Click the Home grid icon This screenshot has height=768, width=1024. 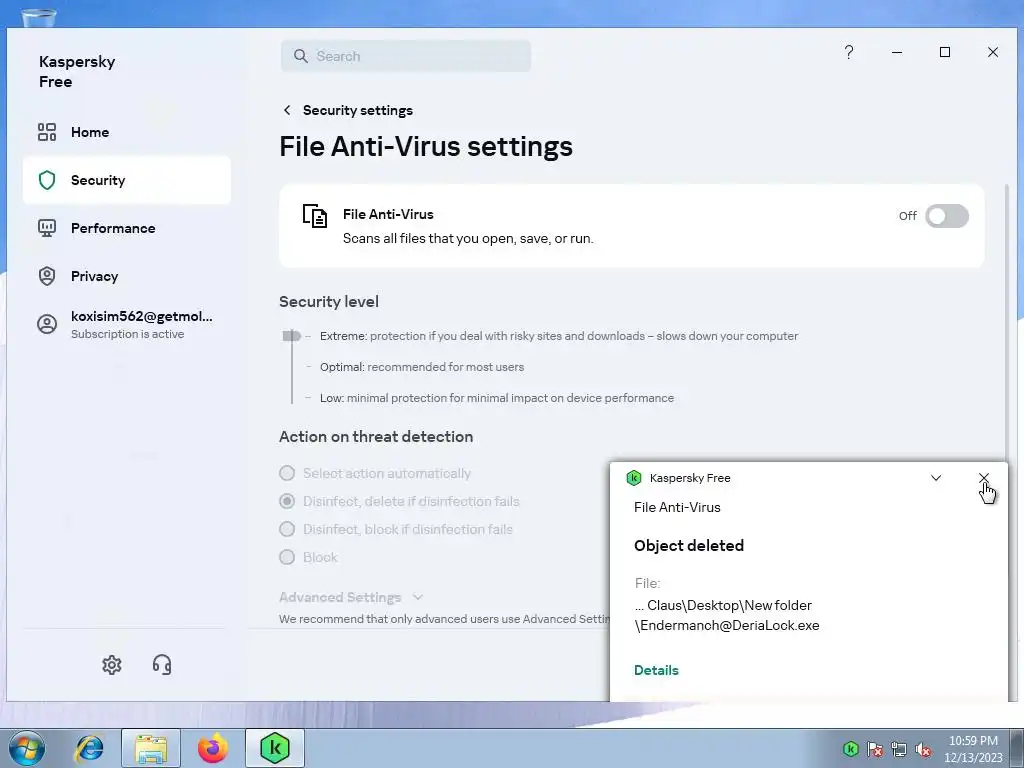pyautogui.click(x=47, y=132)
